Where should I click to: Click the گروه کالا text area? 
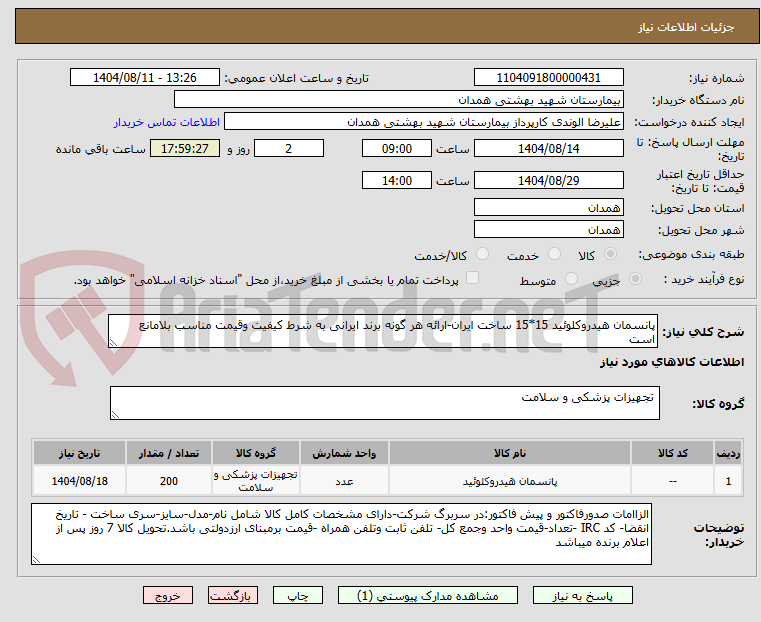[x=384, y=403]
